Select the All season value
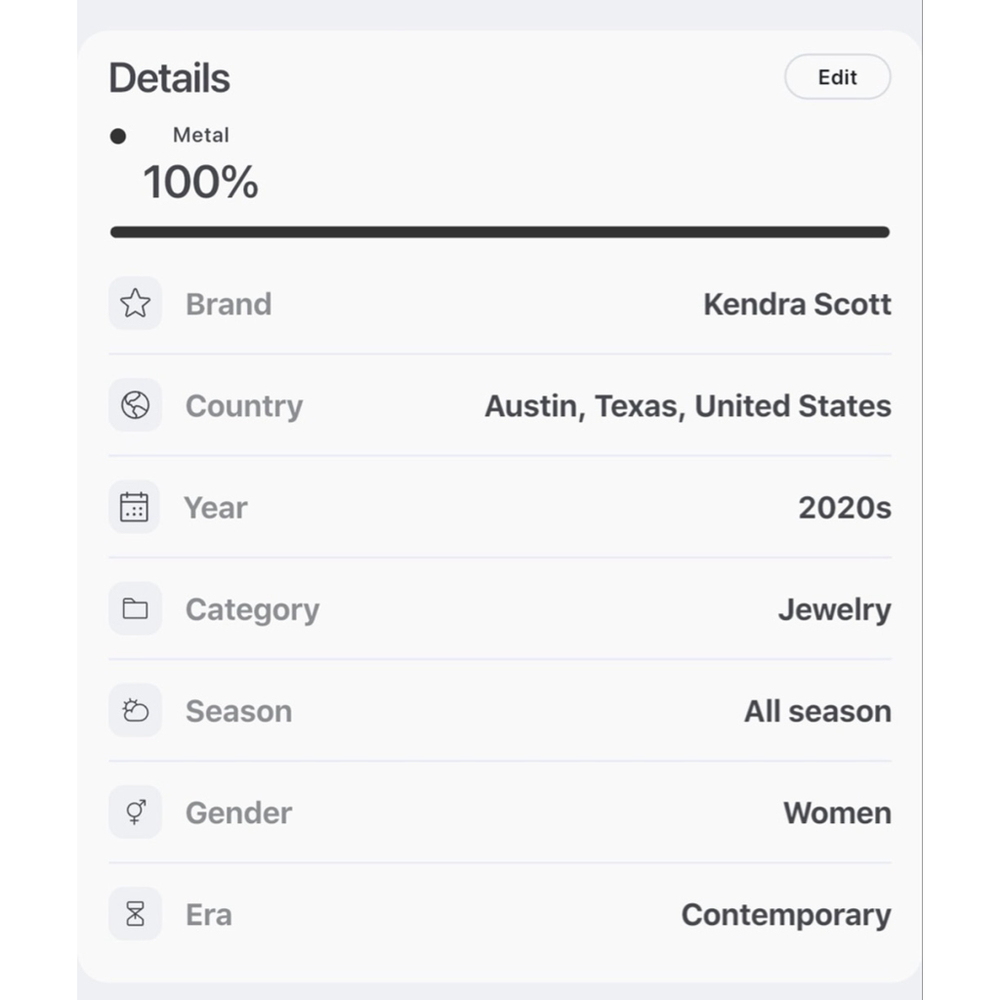The image size is (1000, 1000). tap(818, 711)
